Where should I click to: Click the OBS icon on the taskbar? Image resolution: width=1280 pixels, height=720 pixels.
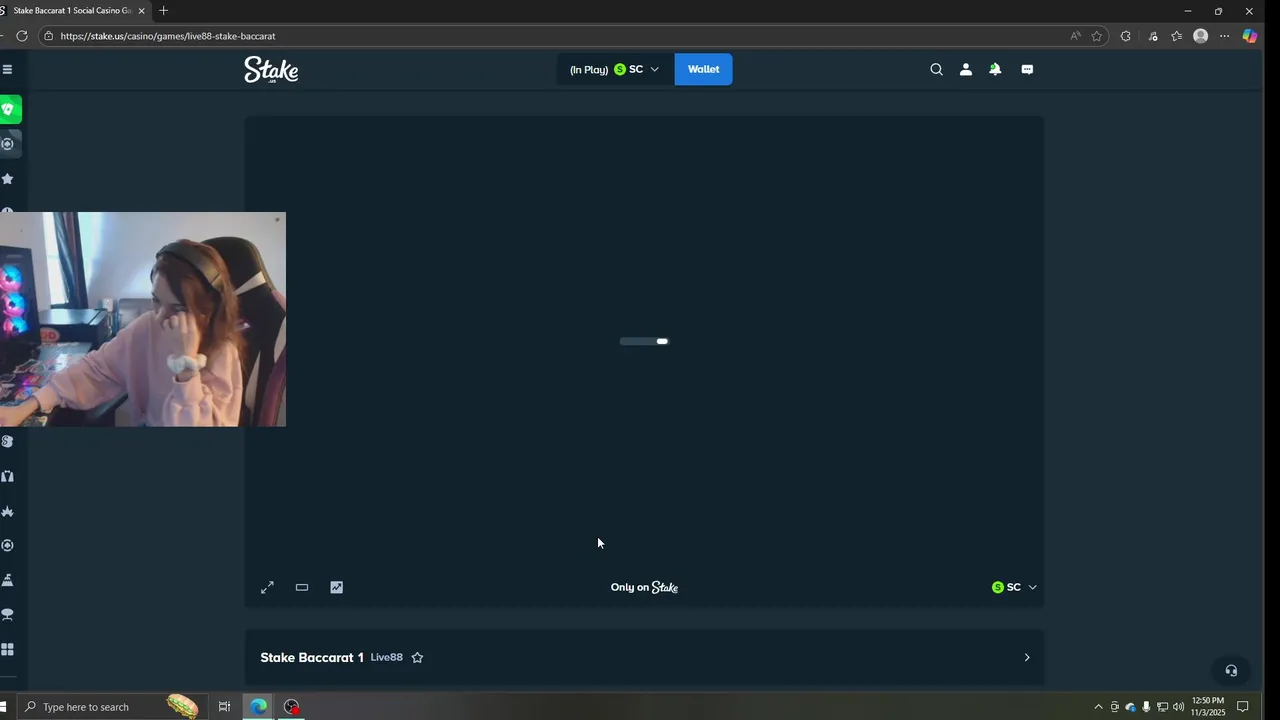pos(291,707)
